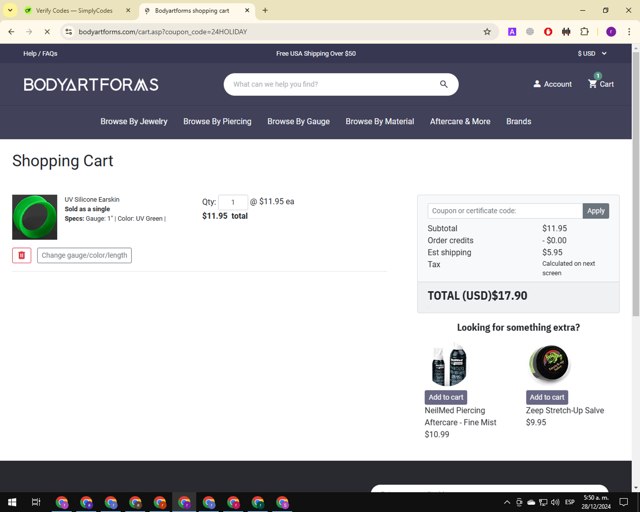Click the NeilMed Piercing Aftercare product image
This screenshot has width=640, height=512.
pos(449,365)
